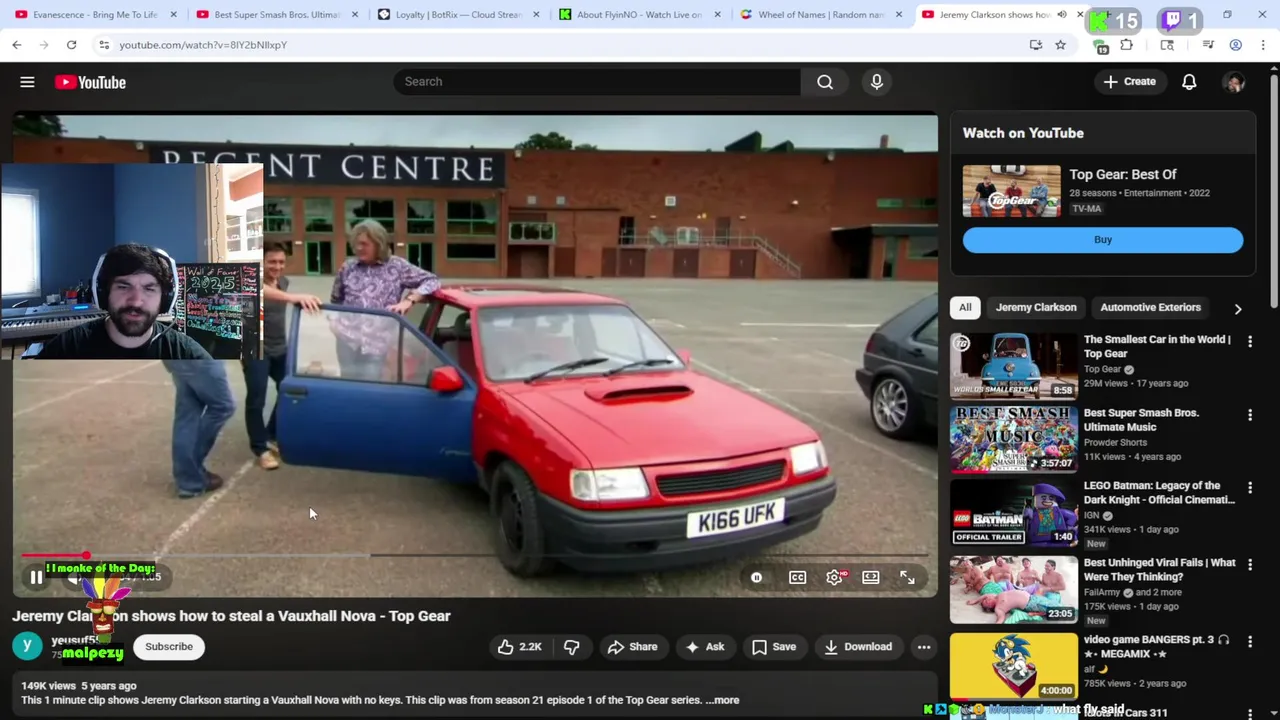Viewport: 1280px width, 720px height.
Task: Open the uploader's channel avatar
Action: pyautogui.click(x=27, y=646)
